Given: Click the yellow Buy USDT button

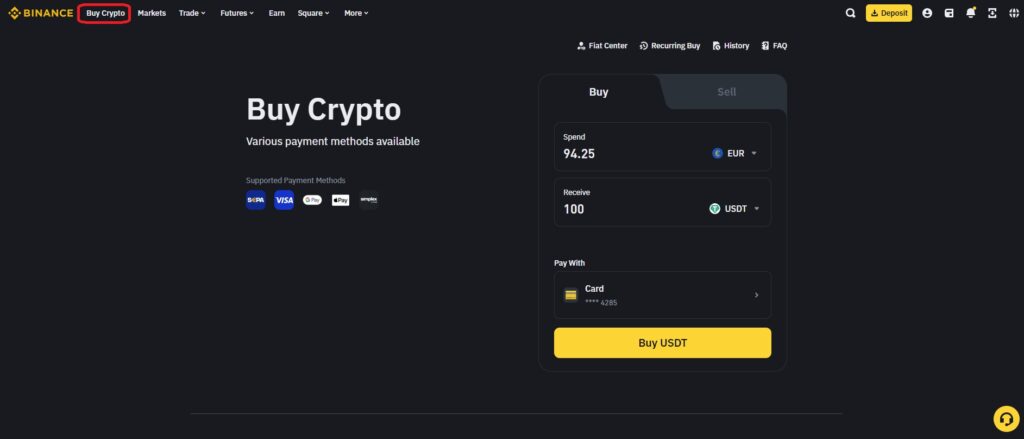Looking at the screenshot, I should tap(662, 343).
